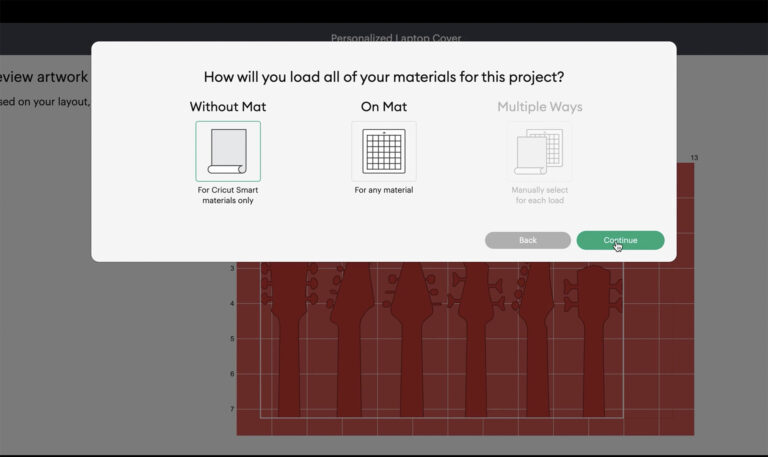Click ruler number 5 on vertical ruler
Image resolution: width=768 pixels, height=457 pixels.
pos(232,338)
